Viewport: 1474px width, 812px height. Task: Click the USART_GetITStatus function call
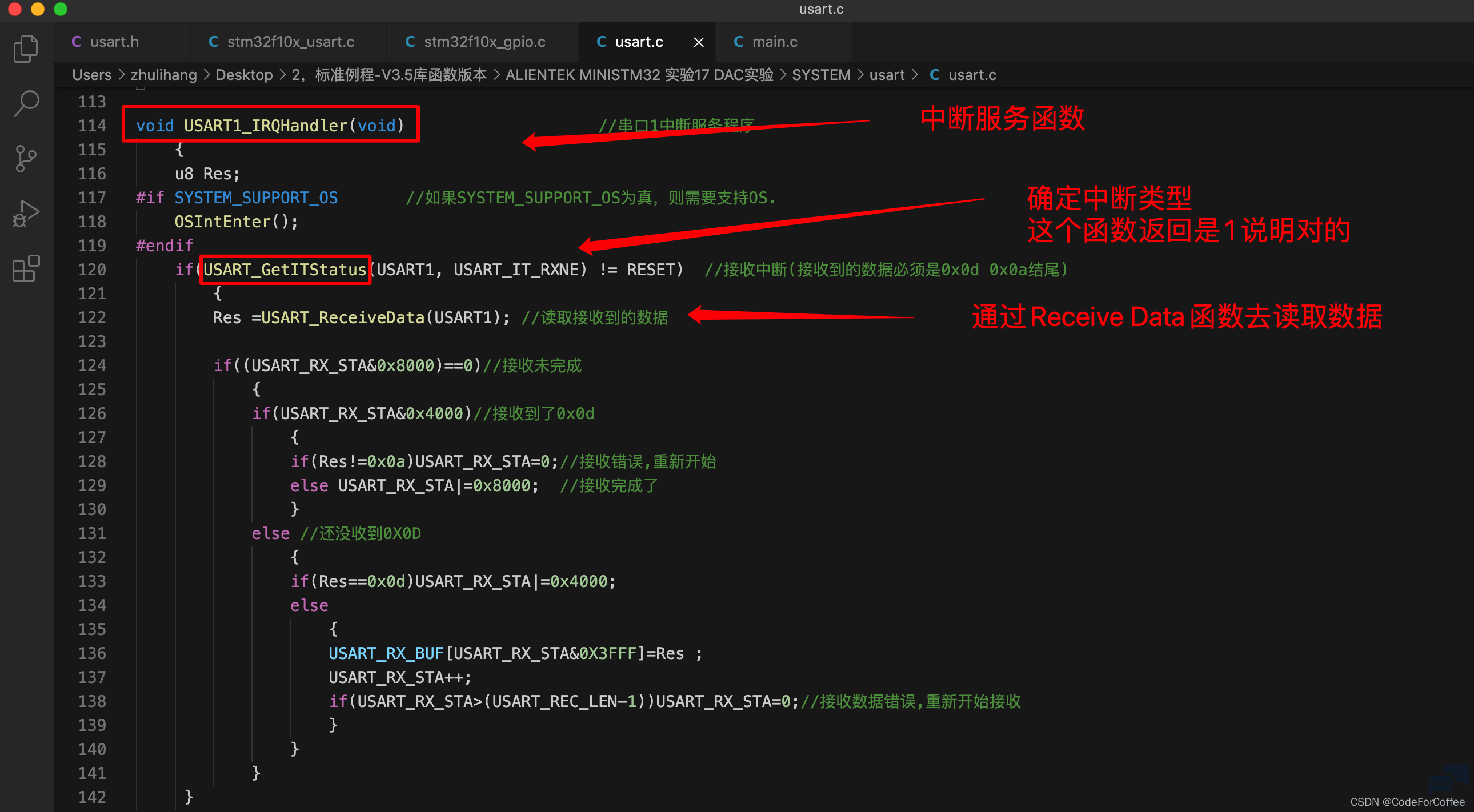(x=285, y=270)
